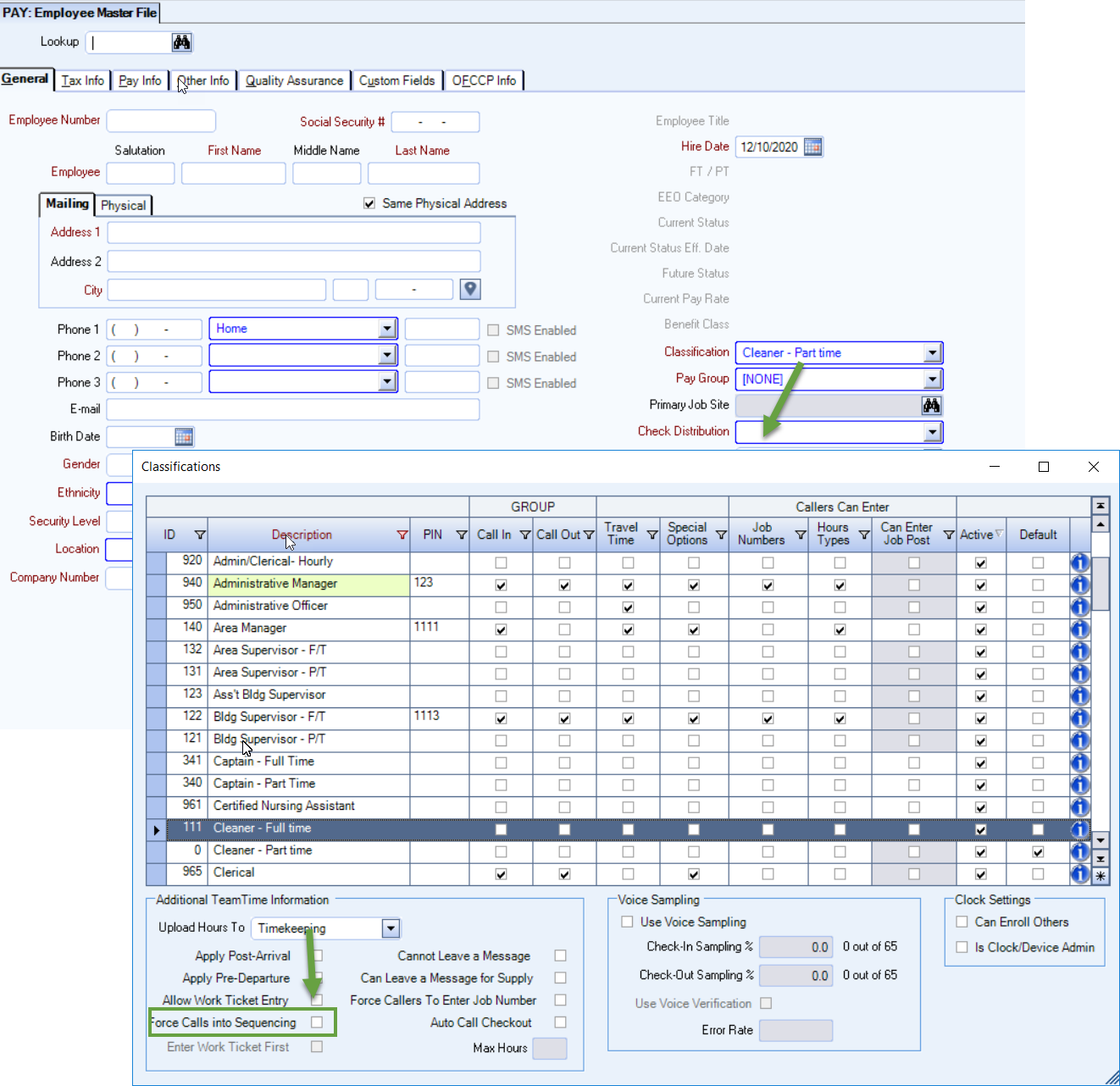
Task: Open info icon for Area Manager row
Action: 1079,629
